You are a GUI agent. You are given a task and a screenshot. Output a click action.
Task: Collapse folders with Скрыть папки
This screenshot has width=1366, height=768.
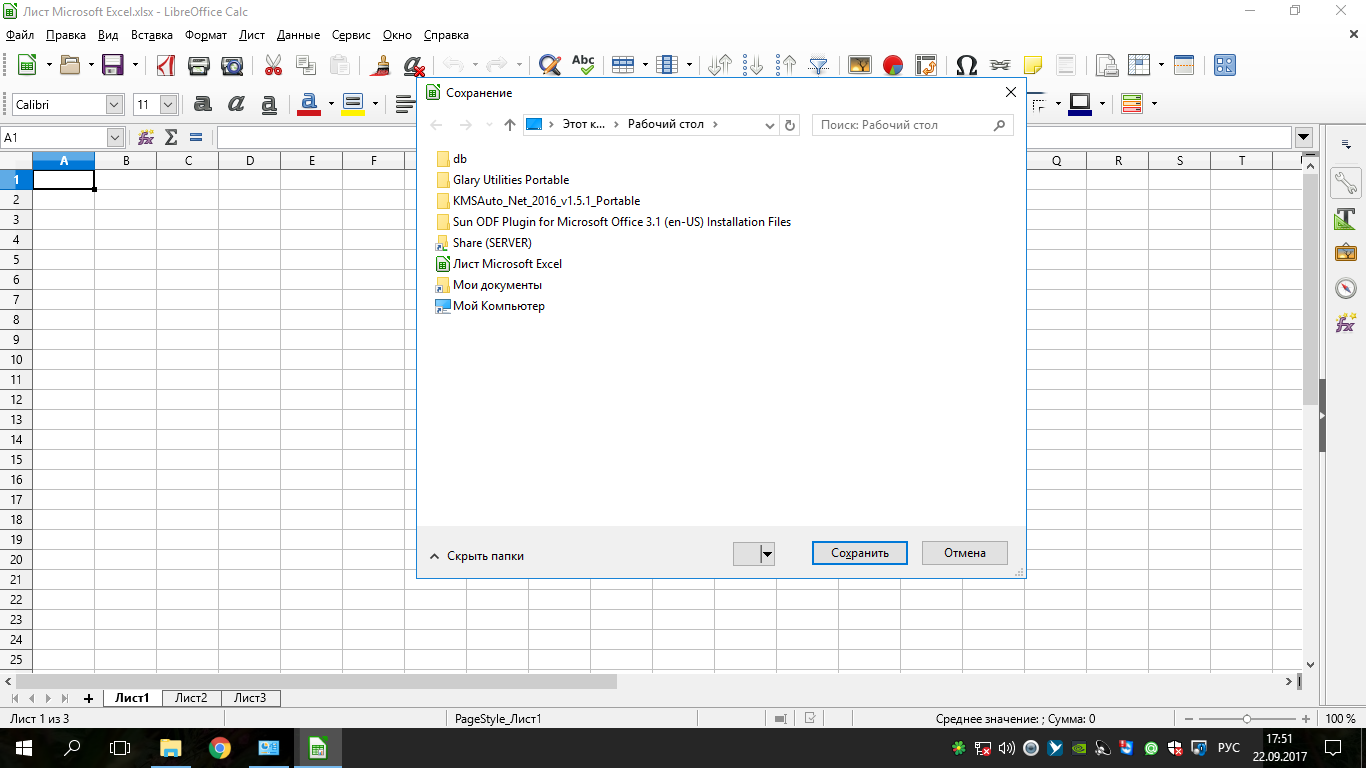tap(476, 555)
